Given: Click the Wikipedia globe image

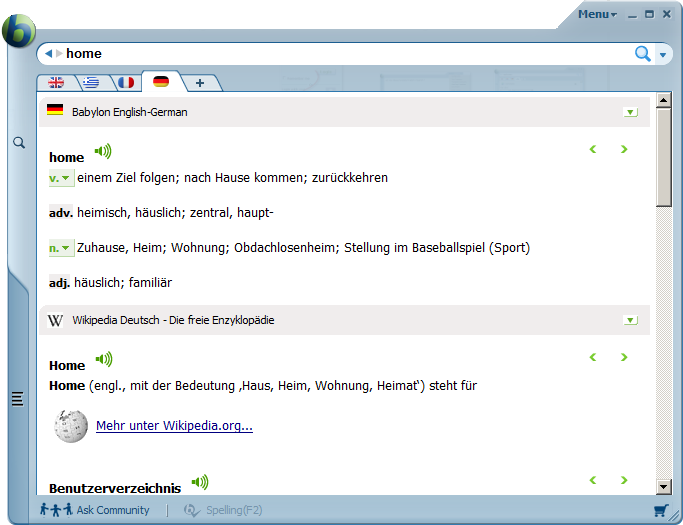Looking at the screenshot, I should [71, 426].
